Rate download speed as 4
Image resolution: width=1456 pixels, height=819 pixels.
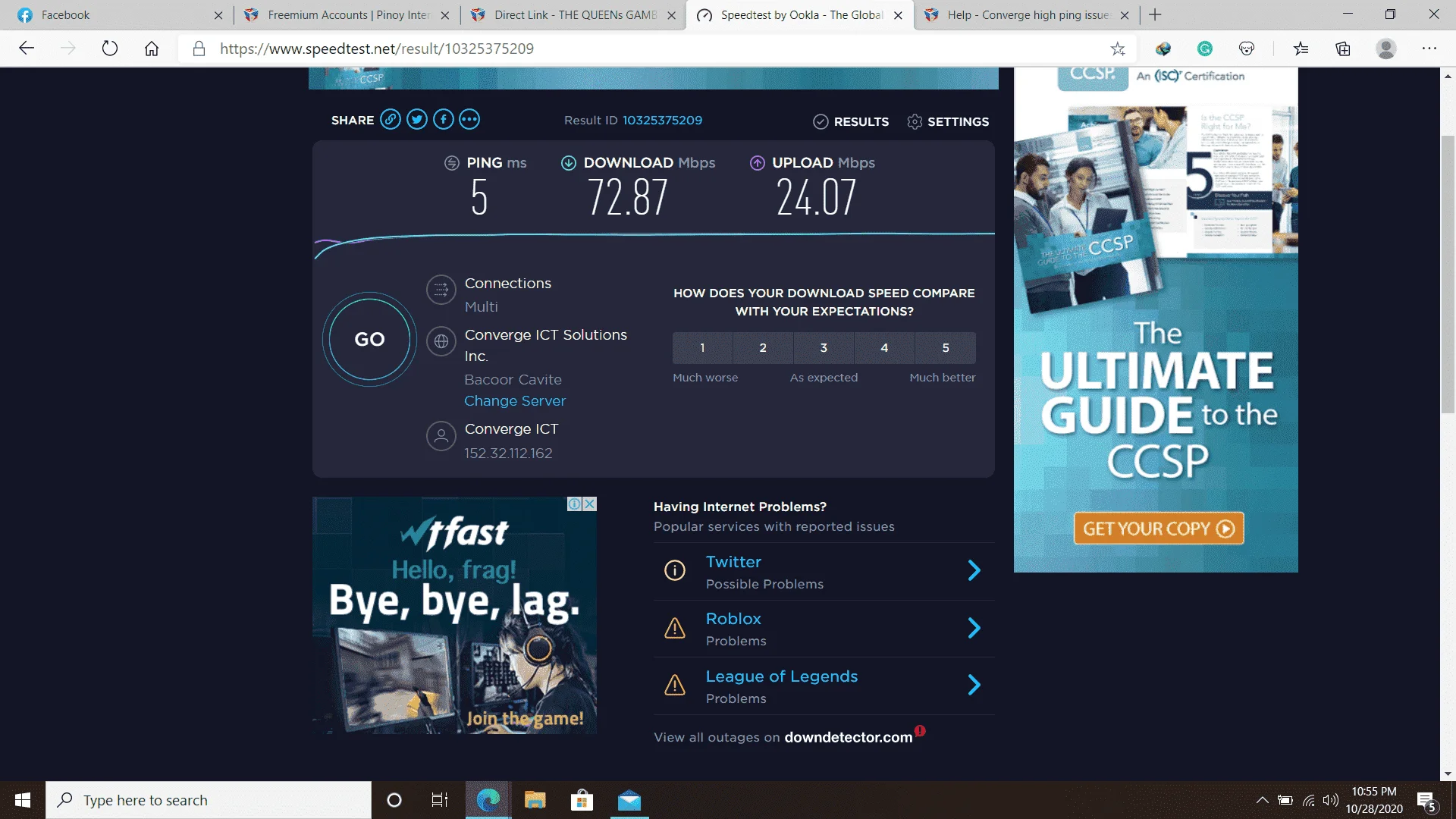[x=884, y=347]
